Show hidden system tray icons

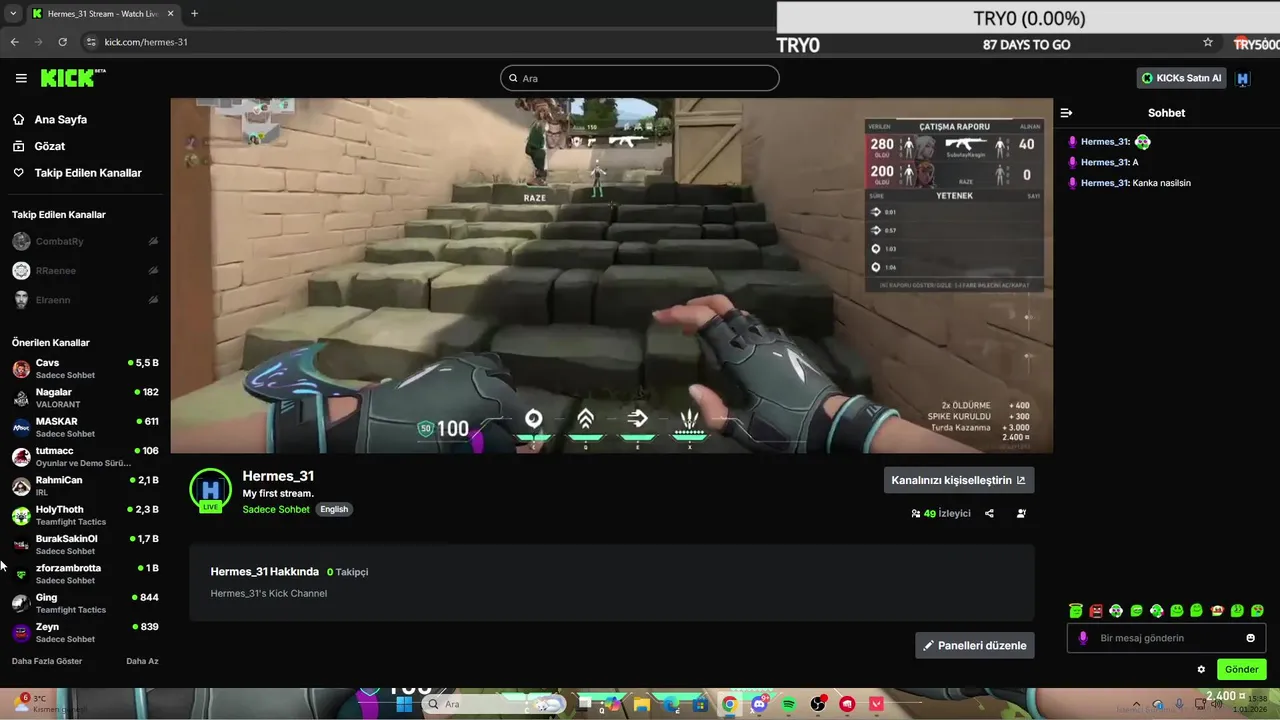pos(1136,704)
